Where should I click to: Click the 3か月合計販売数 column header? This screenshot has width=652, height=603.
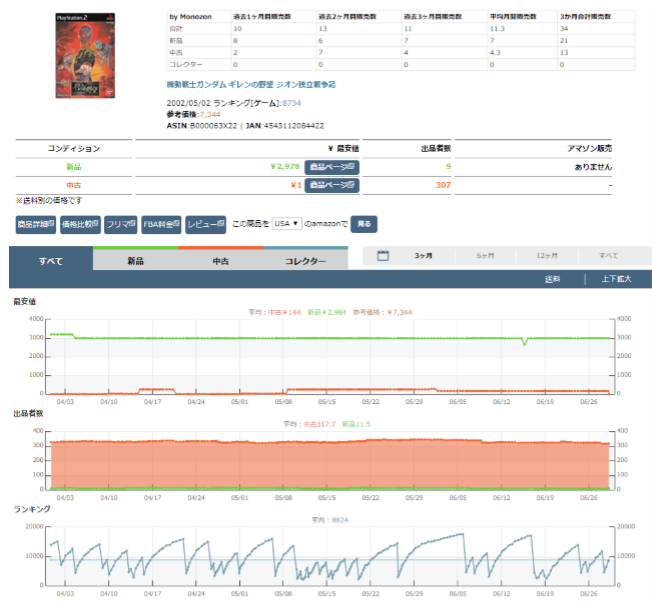point(585,17)
